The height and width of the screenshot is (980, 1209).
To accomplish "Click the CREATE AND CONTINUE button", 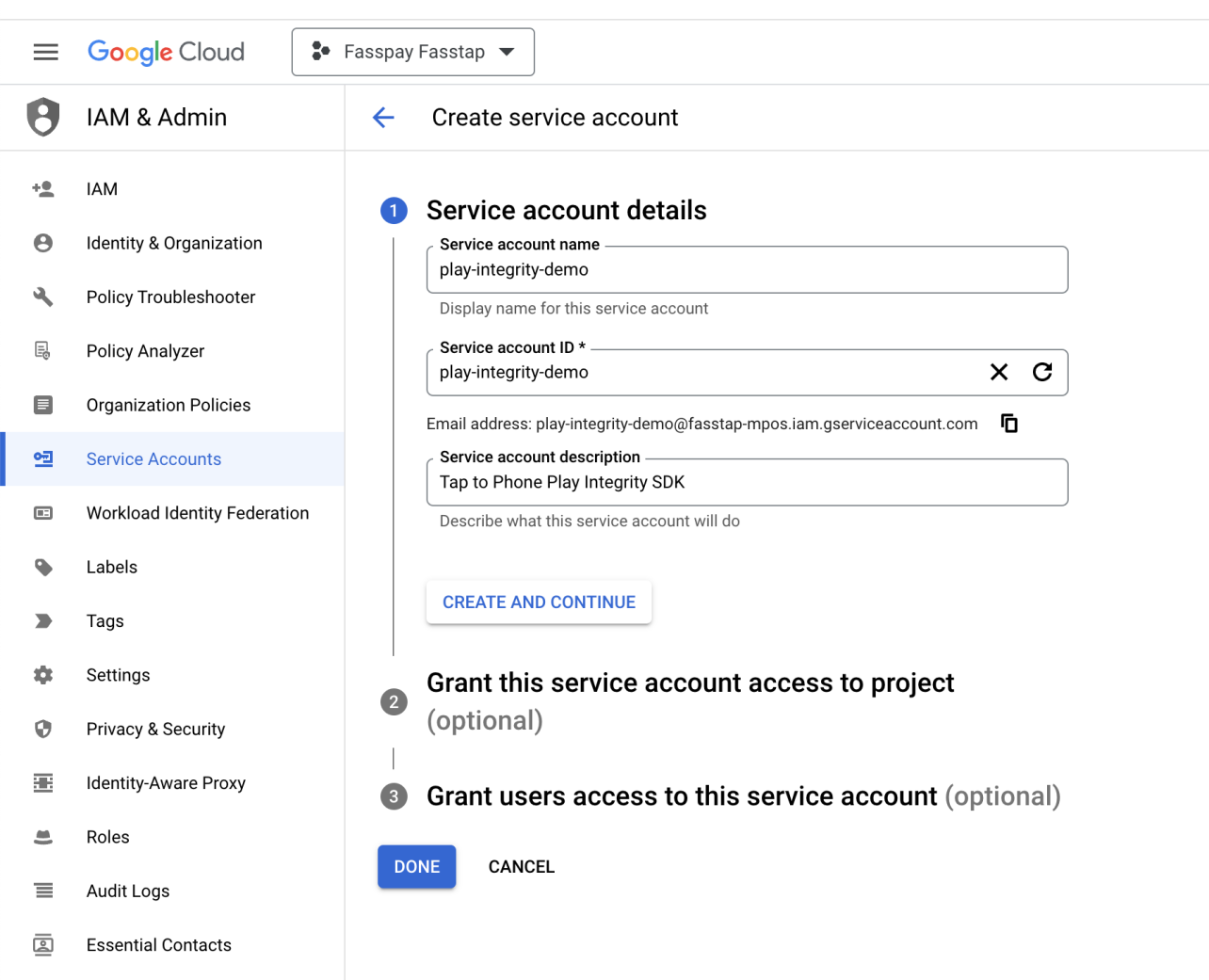I will [x=539, y=602].
